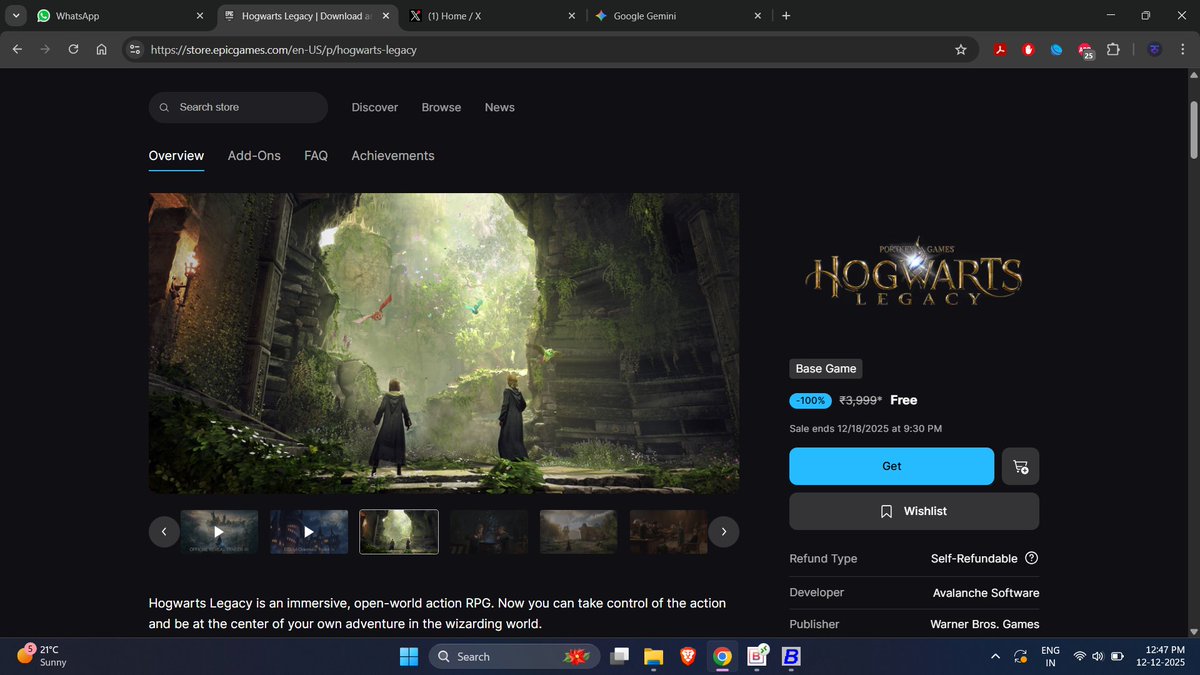Open the Wi-Fi network tray icon
Screen dimensions: 1200x675
click(1080, 656)
